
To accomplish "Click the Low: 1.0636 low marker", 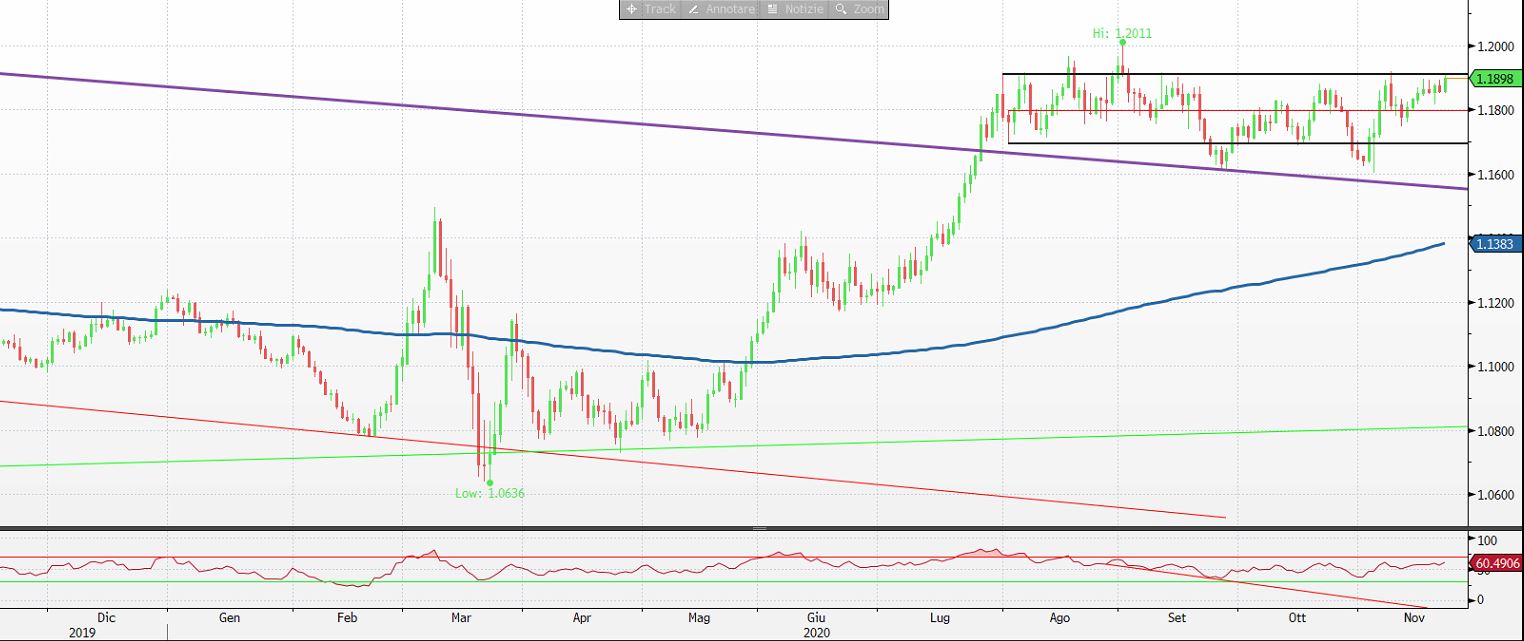I will pos(490,493).
